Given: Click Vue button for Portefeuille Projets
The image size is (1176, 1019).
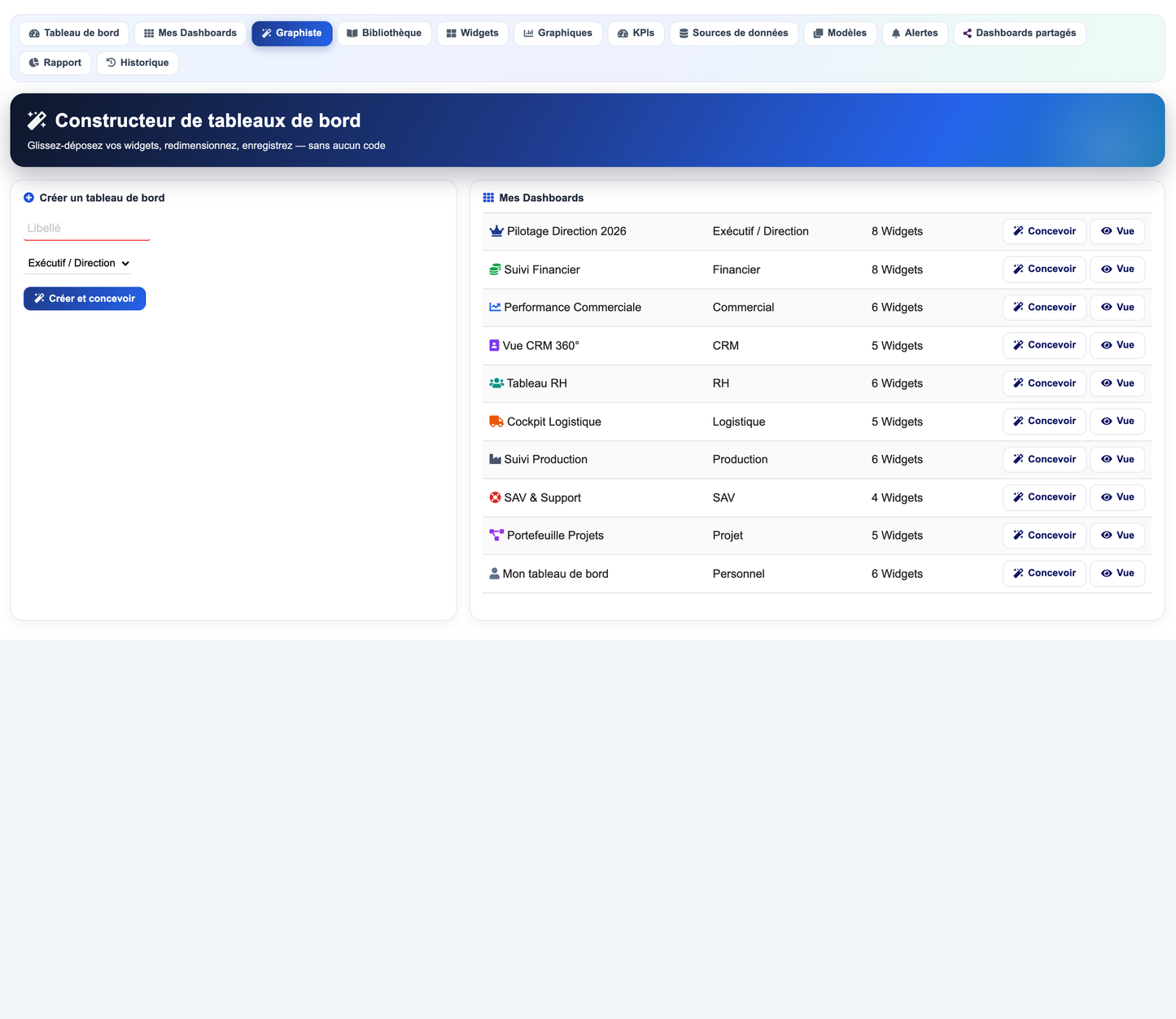Looking at the screenshot, I should [1117, 536].
